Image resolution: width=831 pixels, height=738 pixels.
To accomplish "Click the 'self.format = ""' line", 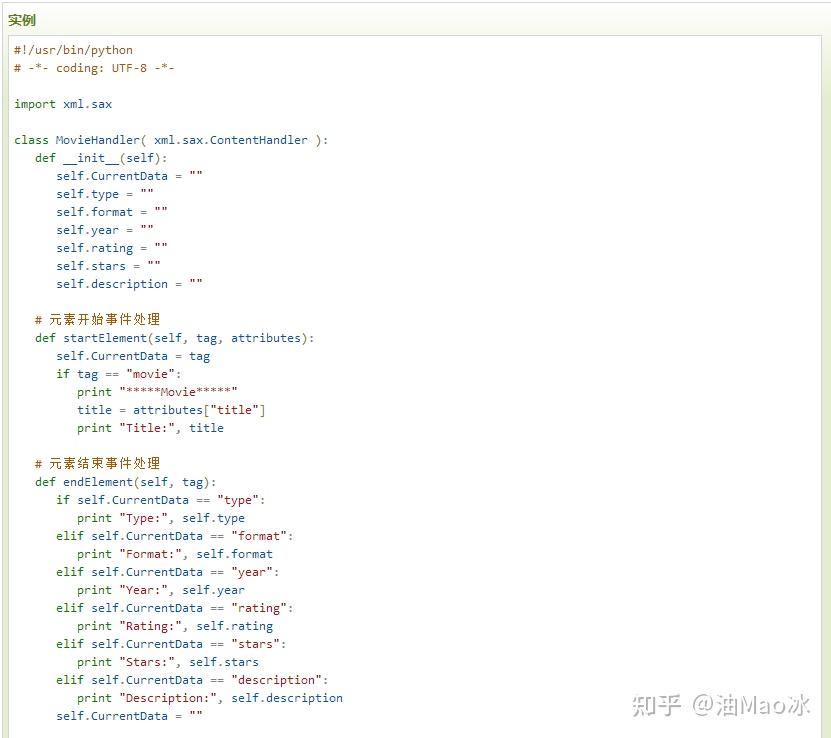I will (x=112, y=212).
